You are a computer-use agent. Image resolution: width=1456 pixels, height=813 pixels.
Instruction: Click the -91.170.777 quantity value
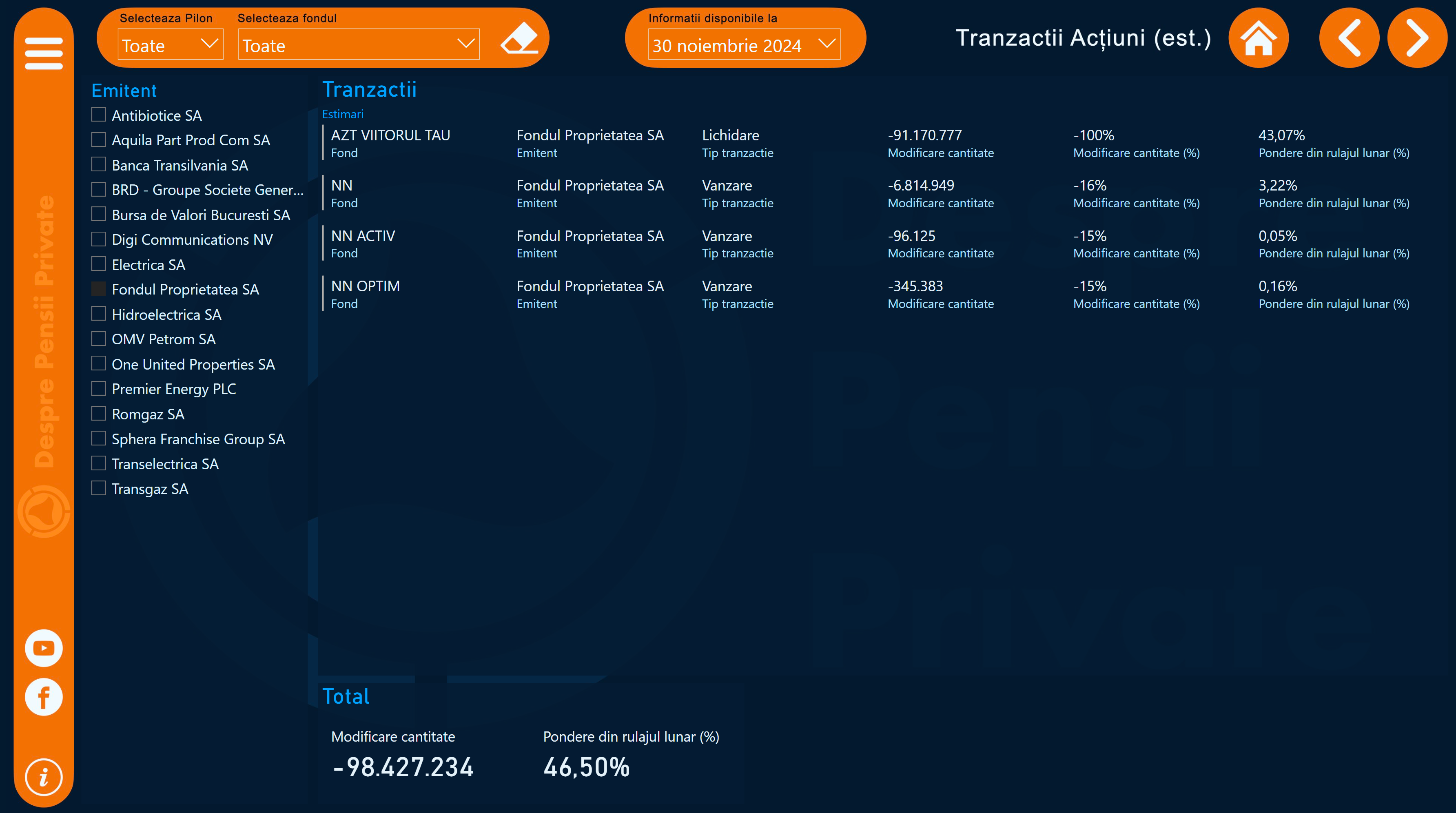(x=925, y=135)
